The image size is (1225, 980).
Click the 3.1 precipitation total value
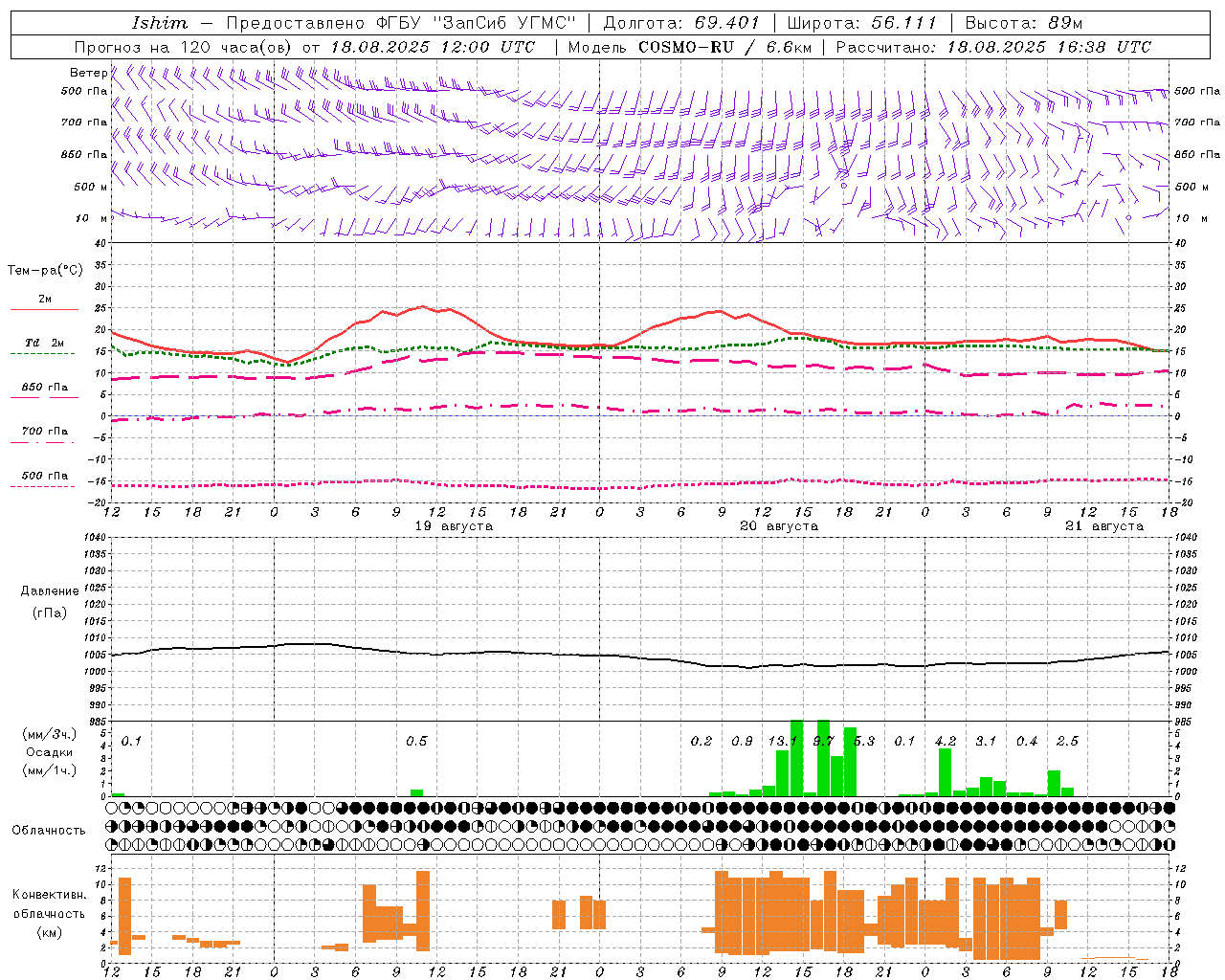point(986,742)
